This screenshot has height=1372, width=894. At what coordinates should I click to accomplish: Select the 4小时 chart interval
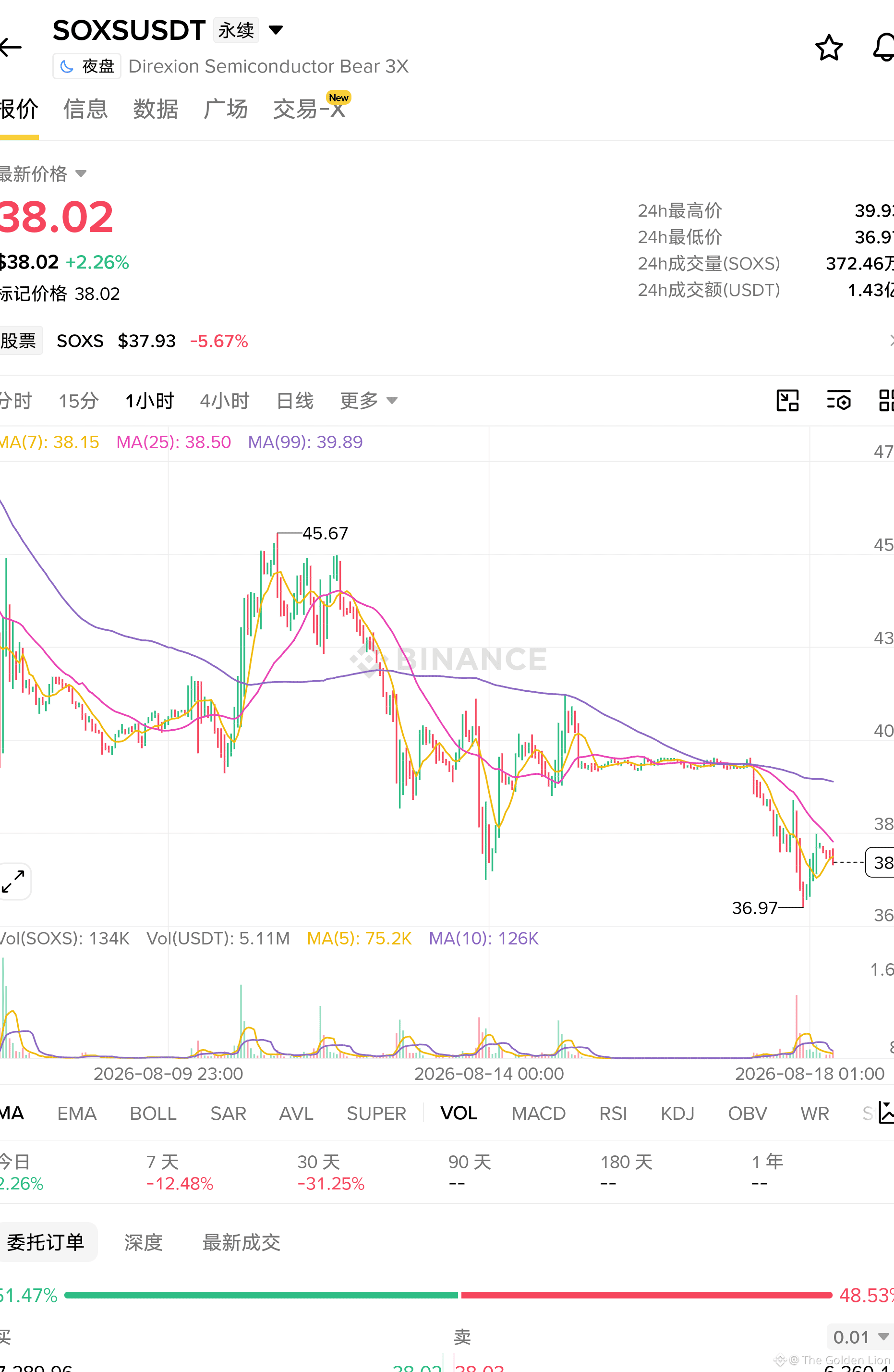click(225, 400)
